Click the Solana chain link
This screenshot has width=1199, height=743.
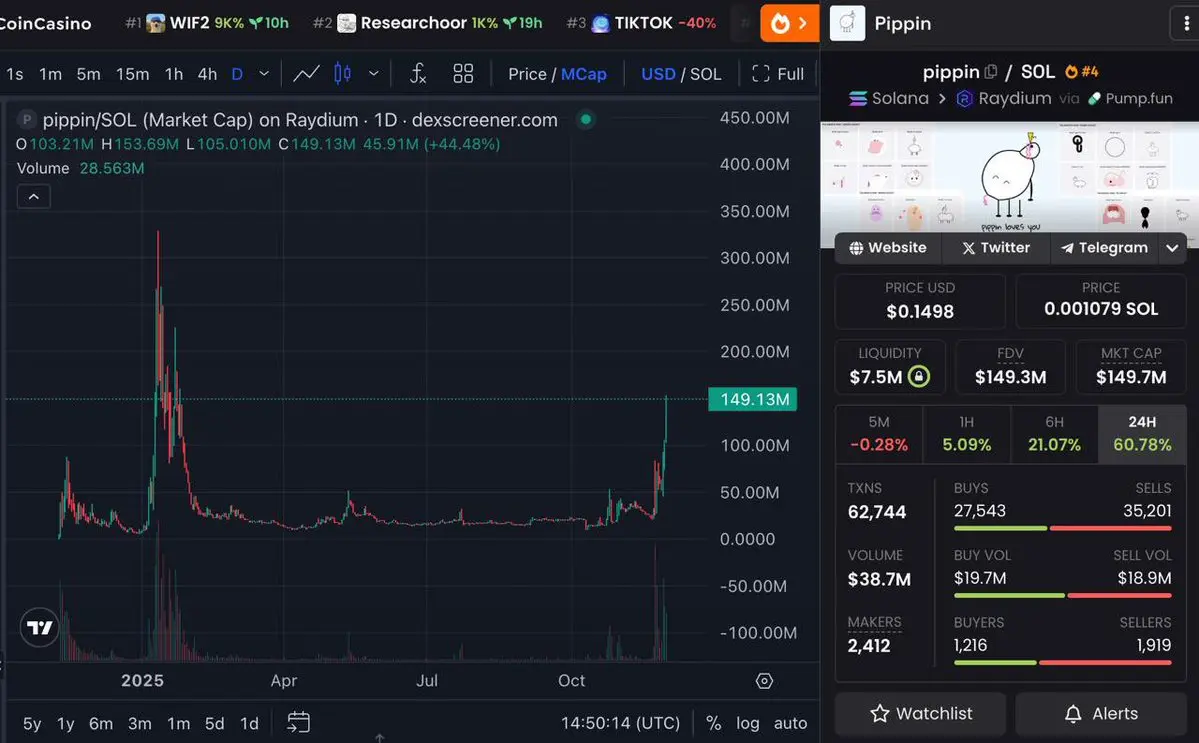click(889, 99)
